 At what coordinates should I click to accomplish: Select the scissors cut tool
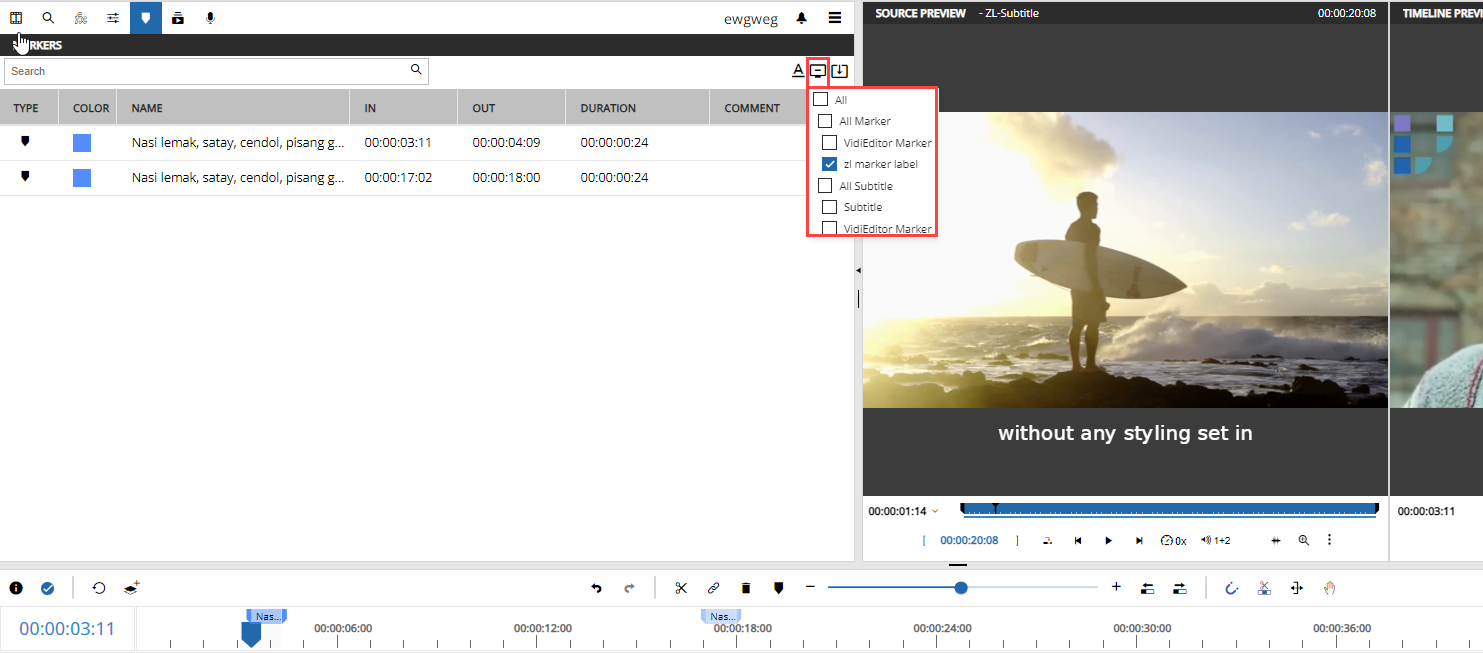tap(681, 588)
